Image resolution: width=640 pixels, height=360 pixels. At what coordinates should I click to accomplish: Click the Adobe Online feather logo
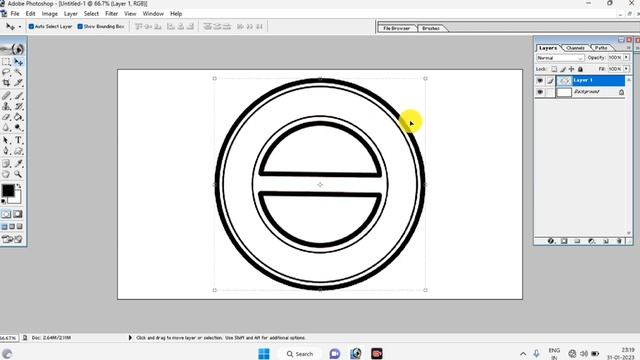[12, 49]
